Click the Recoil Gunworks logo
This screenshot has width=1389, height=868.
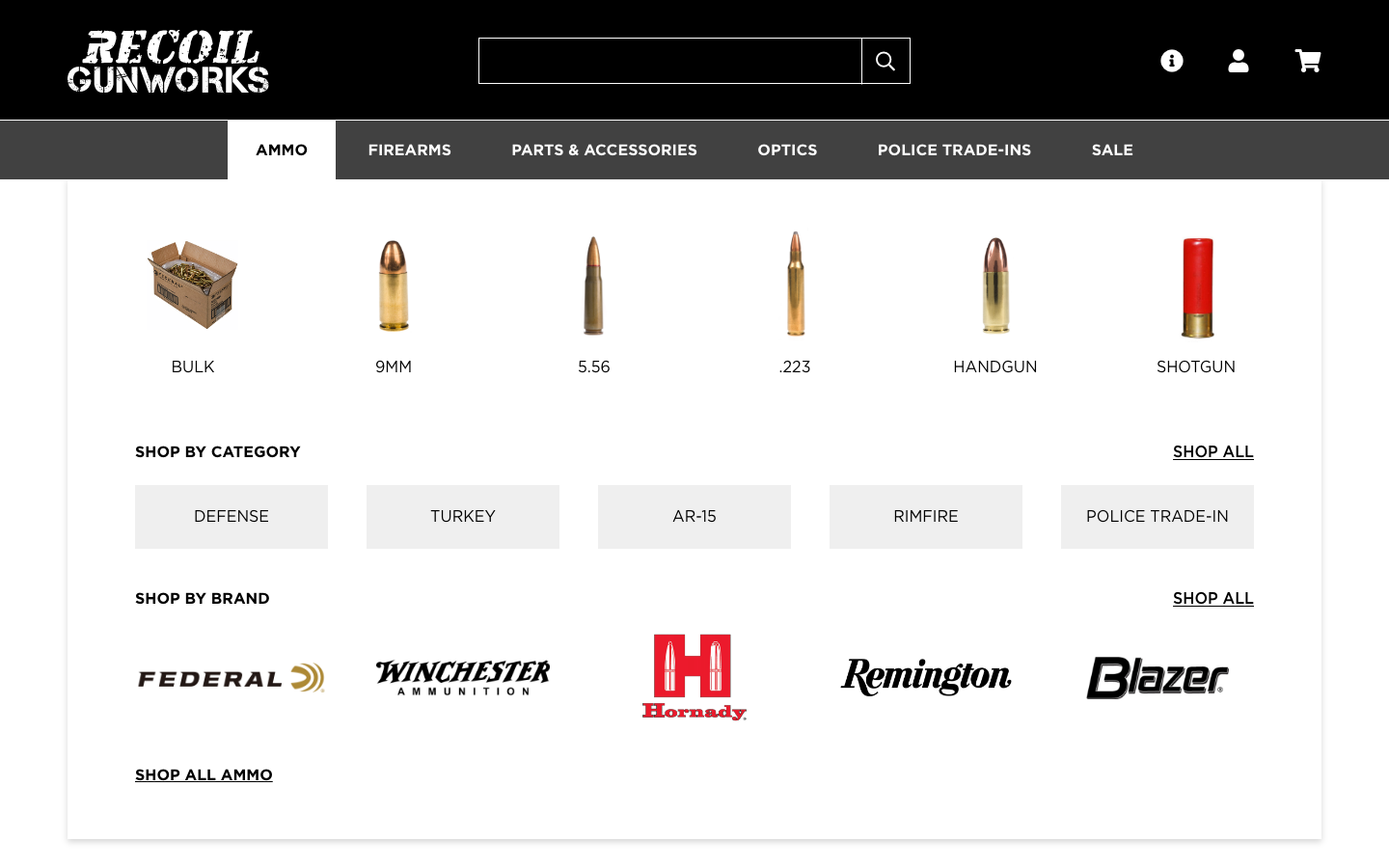(x=168, y=62)
